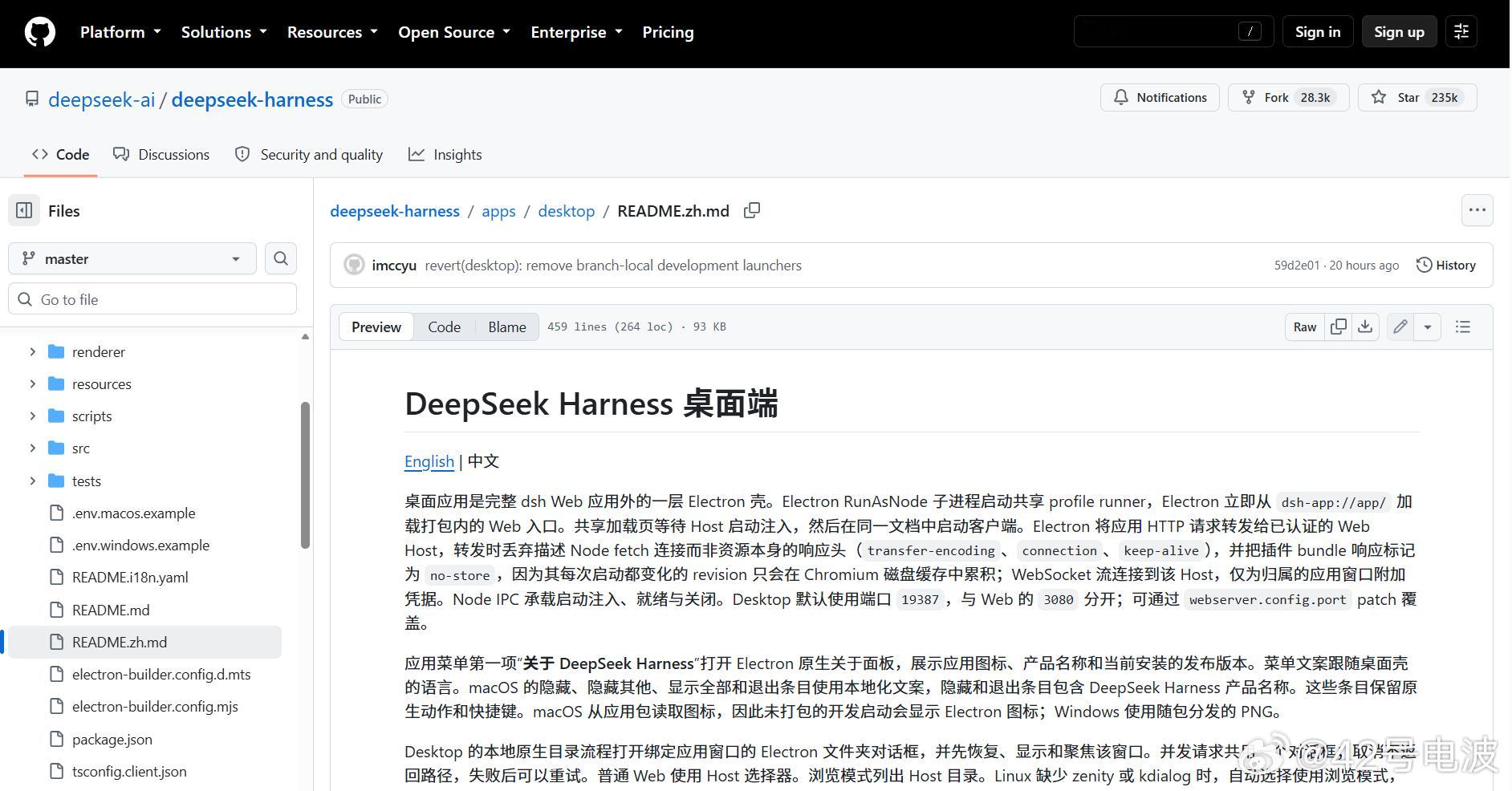Download the raw file icon

tap(1365, 327)
